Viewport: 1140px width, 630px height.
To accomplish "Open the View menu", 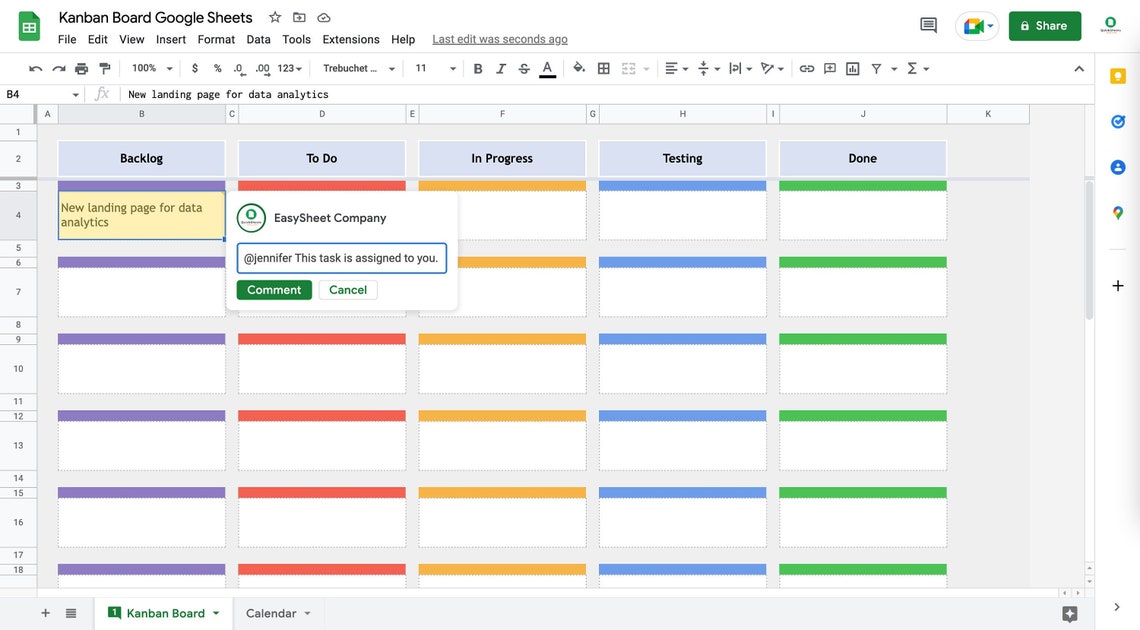I will coord(132,39).
